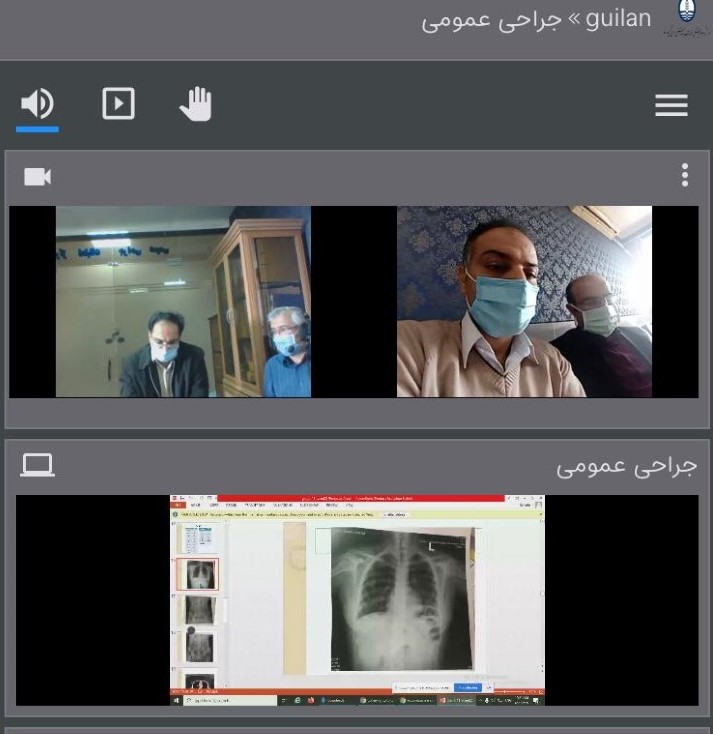The width and height of the screenshot is (713, 734).
Task: Toggle the speaker audio icon
Action: point(37,103)
